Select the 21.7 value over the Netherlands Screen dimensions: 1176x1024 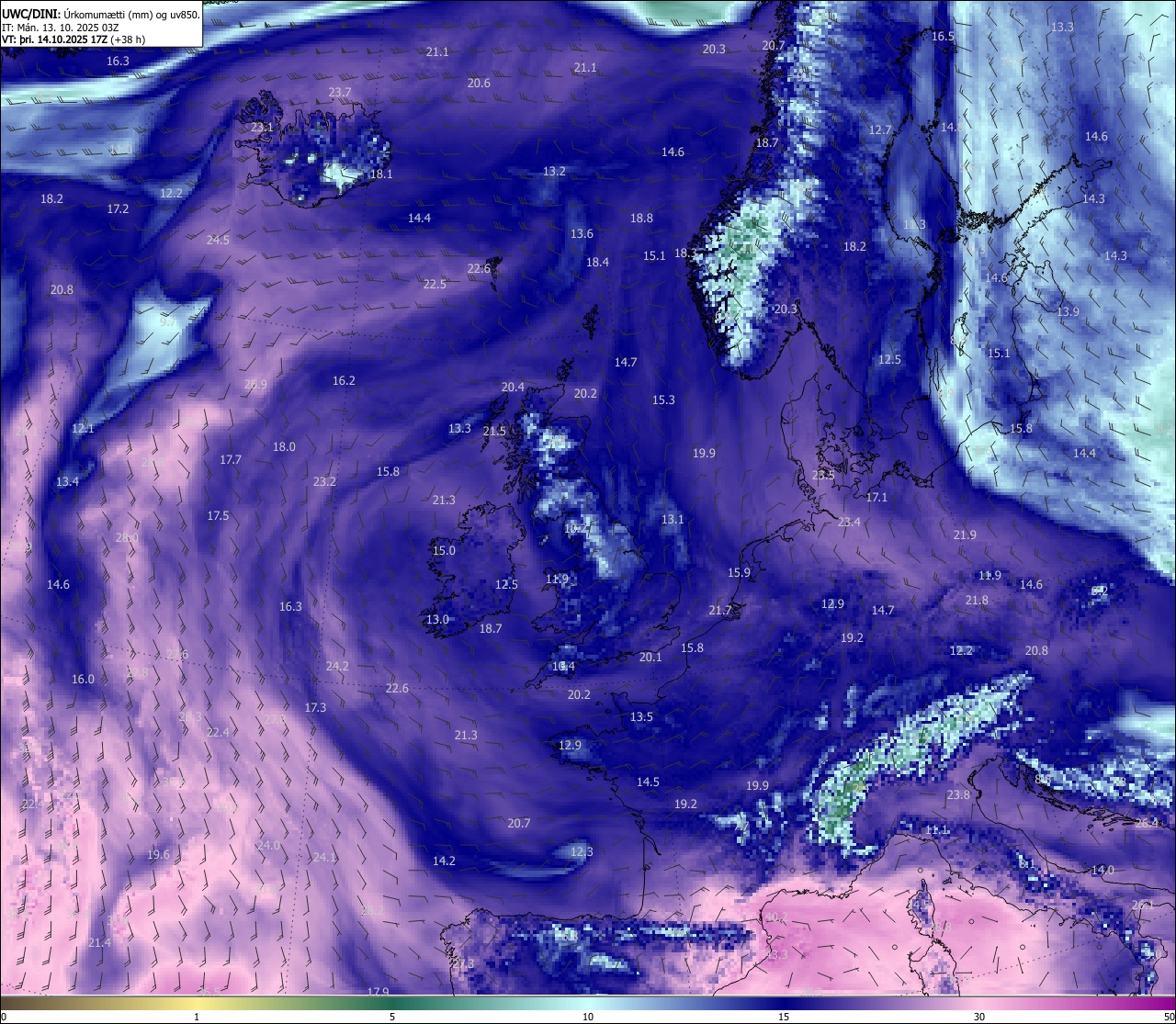tap(720, 610)
